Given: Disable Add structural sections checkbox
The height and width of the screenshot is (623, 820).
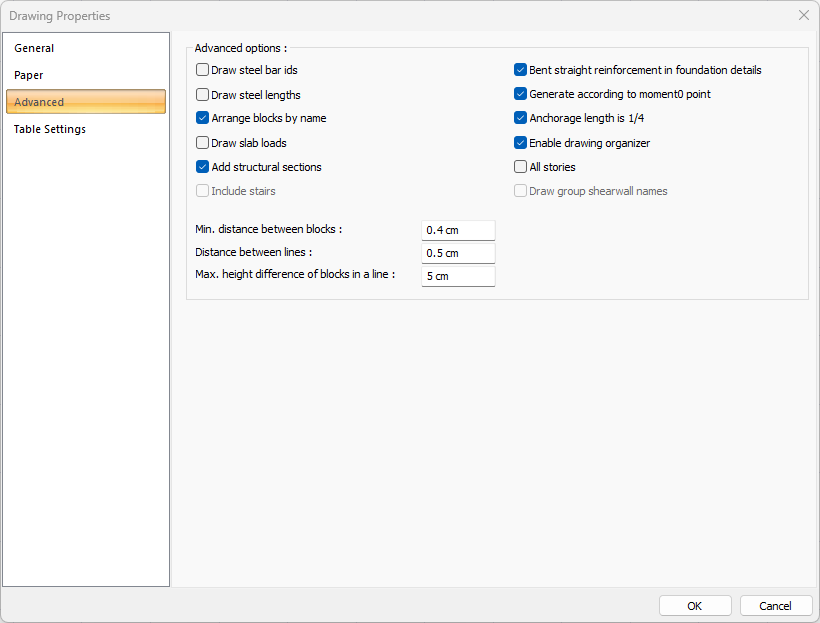Looking at the screenshot, I should click(x=203, y=167).
